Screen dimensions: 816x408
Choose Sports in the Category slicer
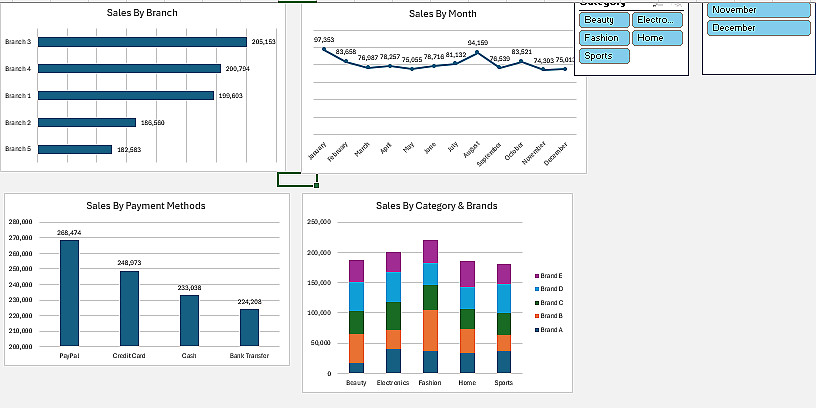tap(604, 56)
